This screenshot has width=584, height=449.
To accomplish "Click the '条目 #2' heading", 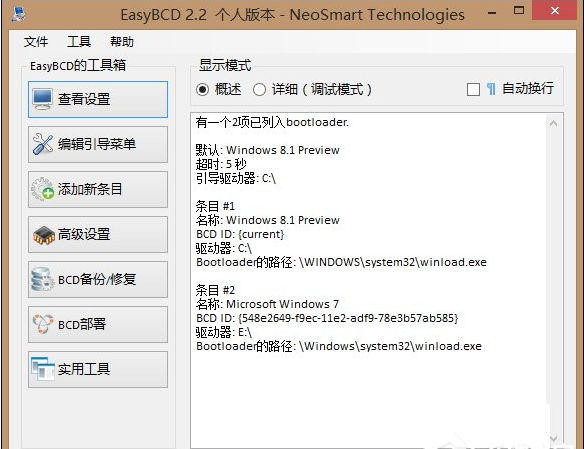I will pyautogui.click(x=215, y=290).
